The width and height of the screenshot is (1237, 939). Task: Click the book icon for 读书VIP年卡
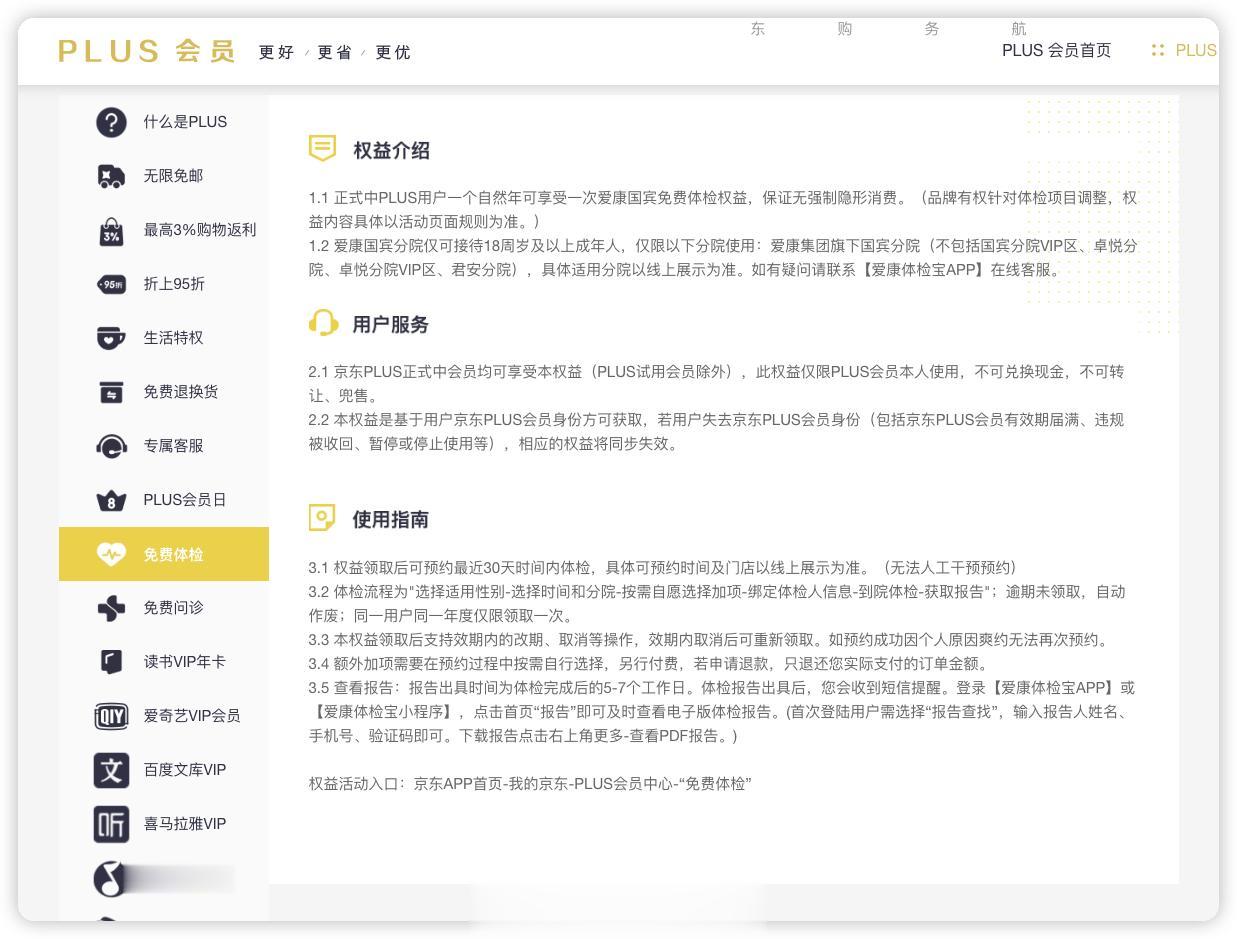pos(111,662)
